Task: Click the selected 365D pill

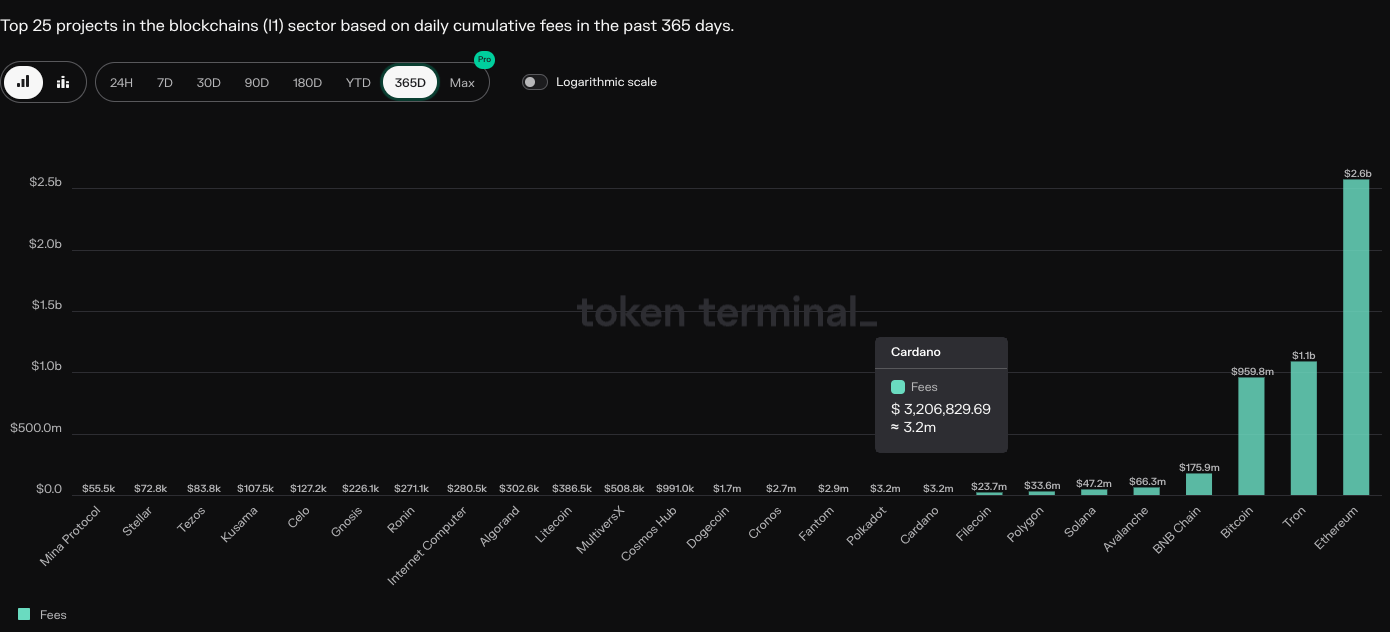Action: 409,82
